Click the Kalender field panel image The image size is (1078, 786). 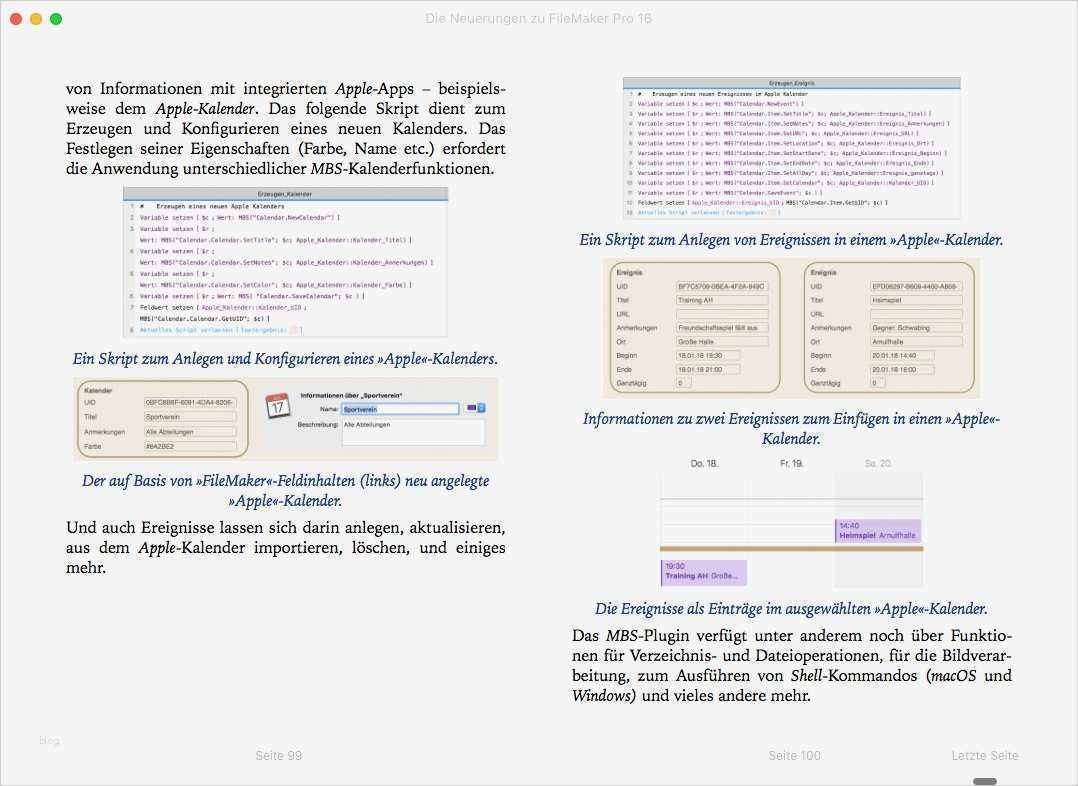pyautogui.click(x=162, y=419)
